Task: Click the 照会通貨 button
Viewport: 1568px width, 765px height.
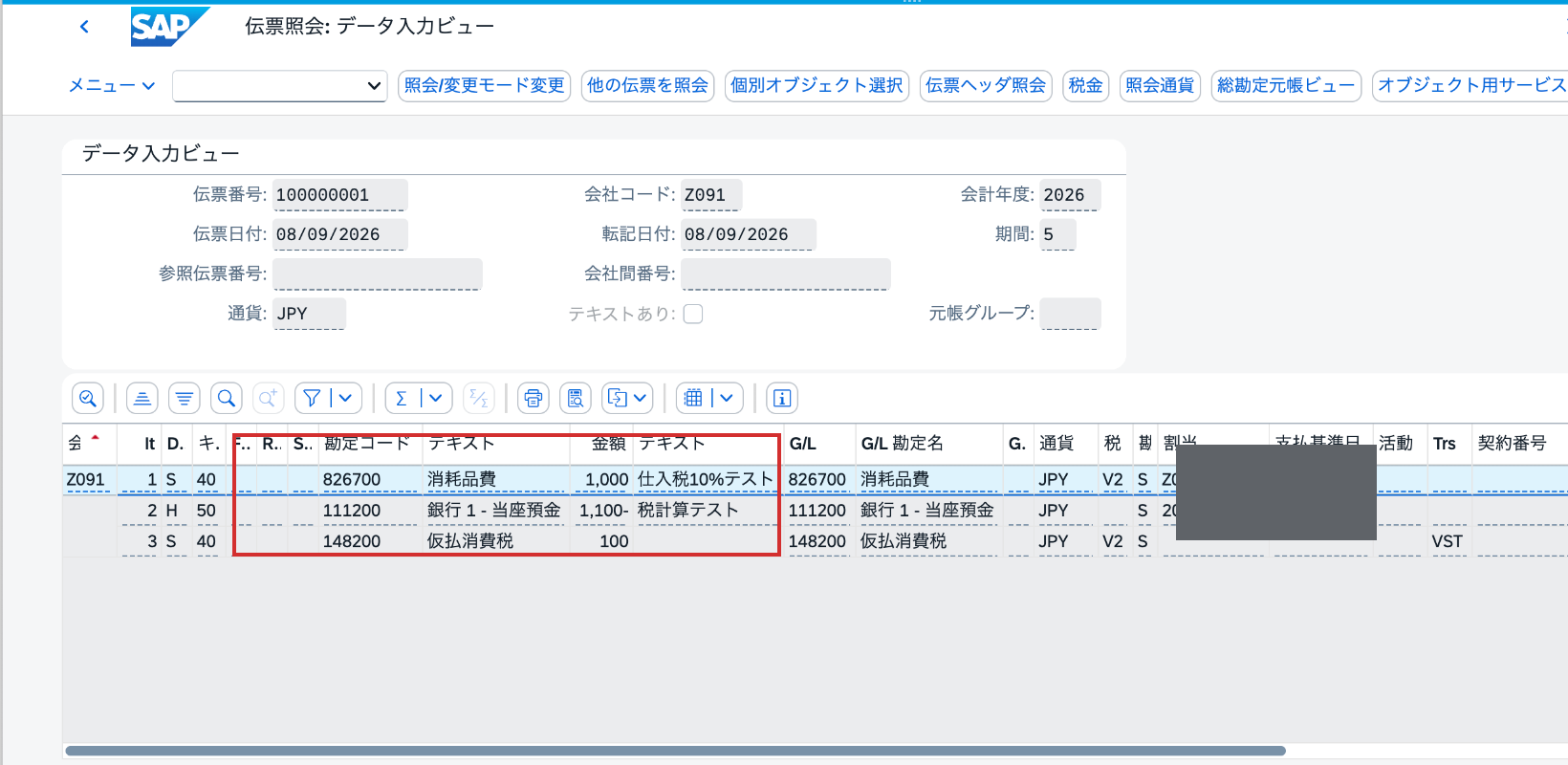Action: (1160, 86)
